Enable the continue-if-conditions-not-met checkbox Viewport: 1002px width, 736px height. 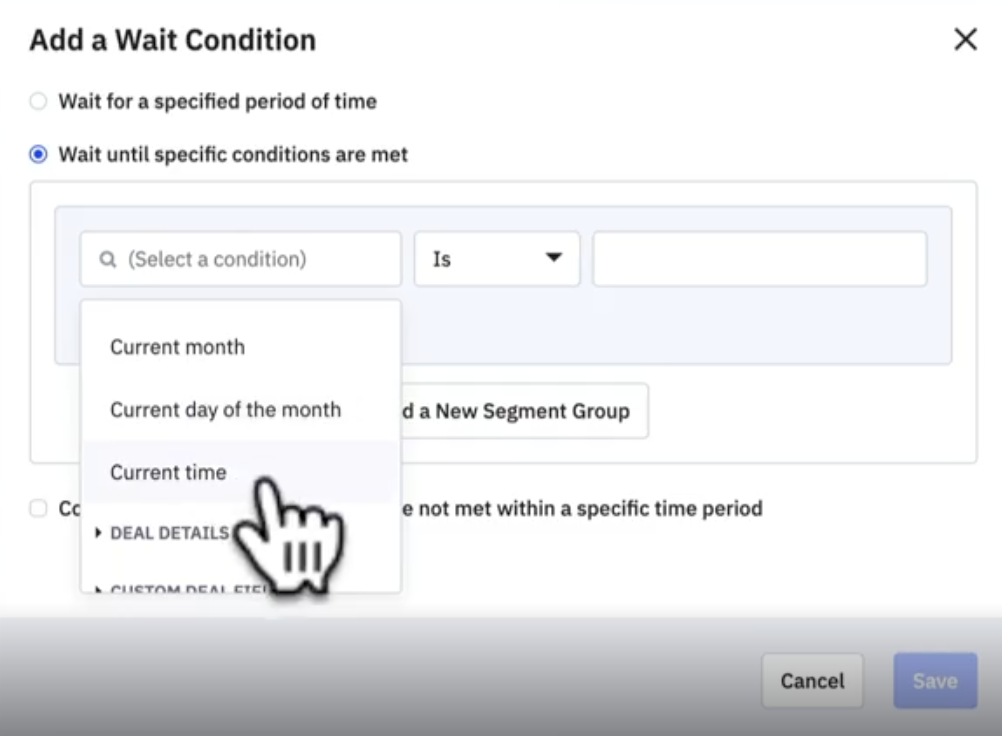point(38,509)
